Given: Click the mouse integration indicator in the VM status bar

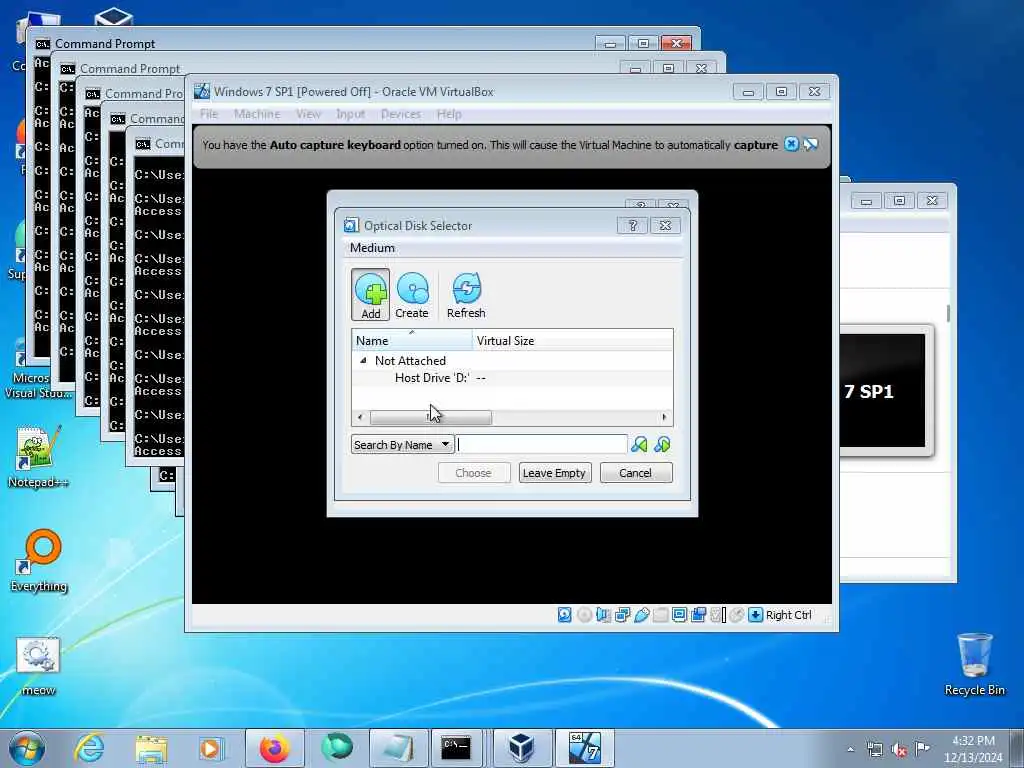Looking at the screenshot, I should point(737,615).
